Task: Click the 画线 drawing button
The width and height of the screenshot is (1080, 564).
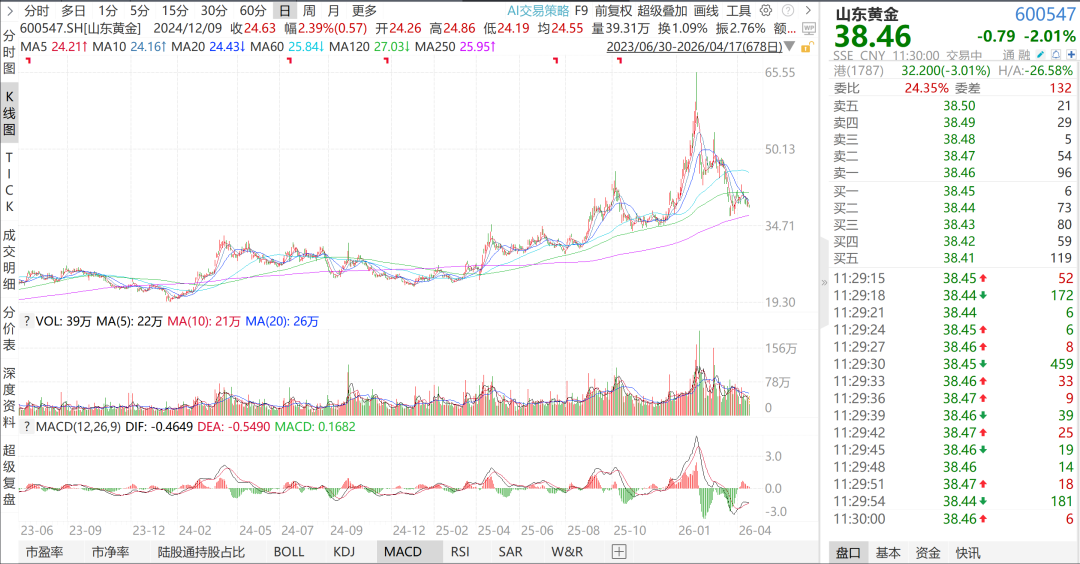Action: (x=706, y=10)
